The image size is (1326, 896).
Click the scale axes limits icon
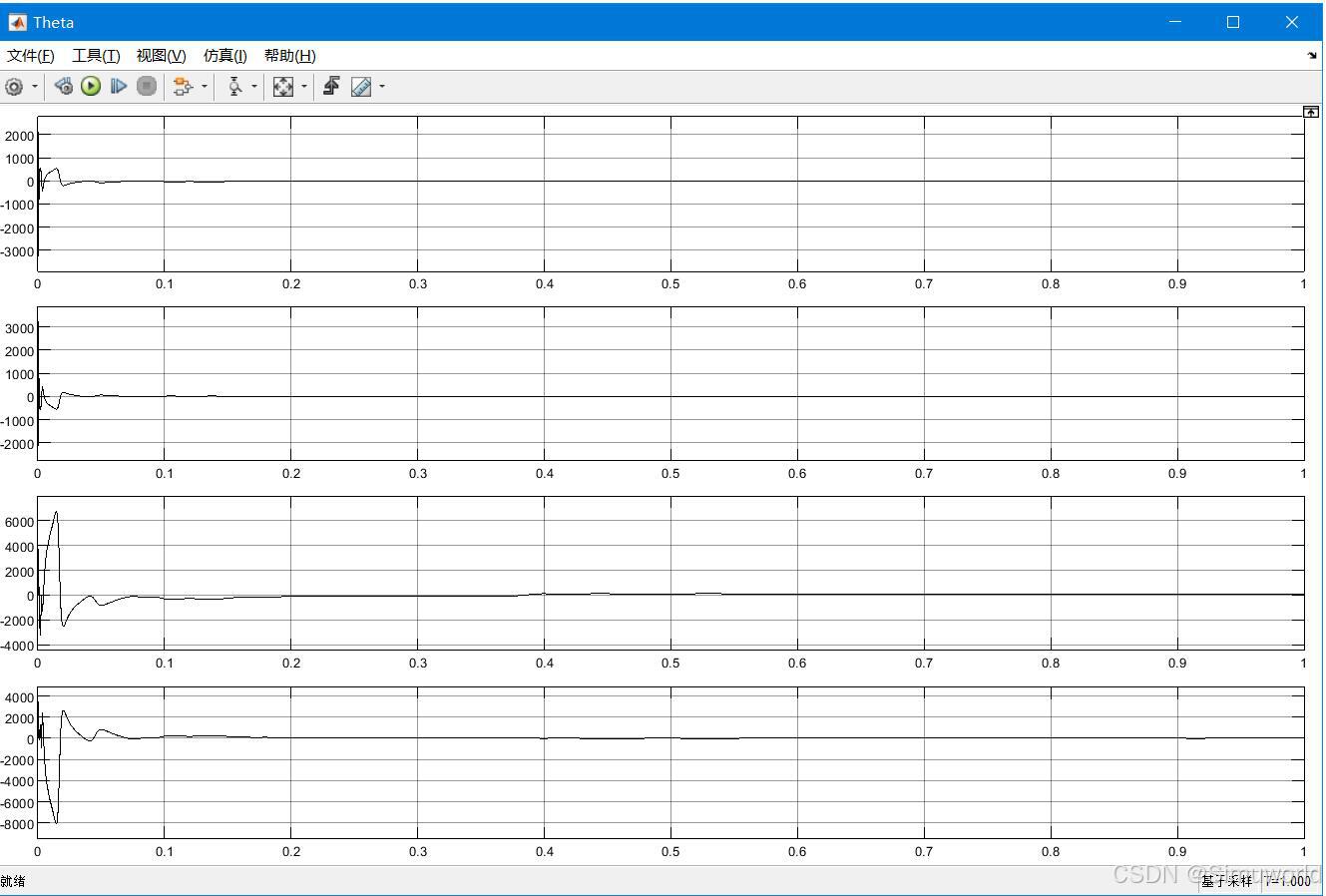pos(283,87)
